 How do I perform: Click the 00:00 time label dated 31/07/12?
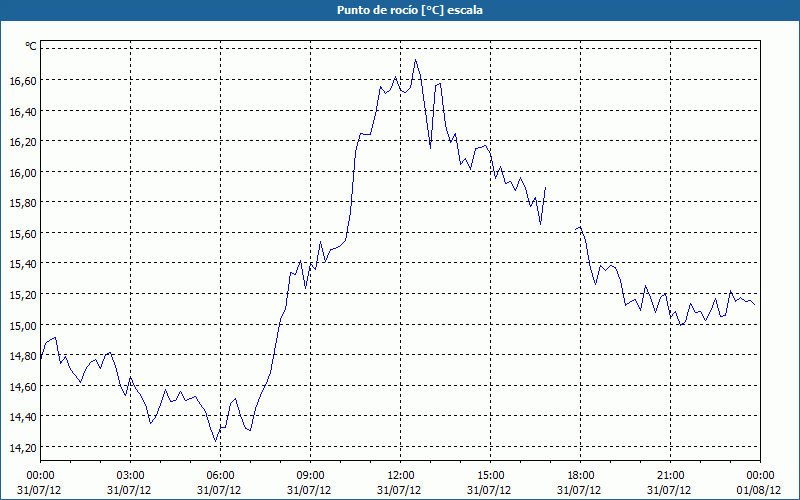40,476
